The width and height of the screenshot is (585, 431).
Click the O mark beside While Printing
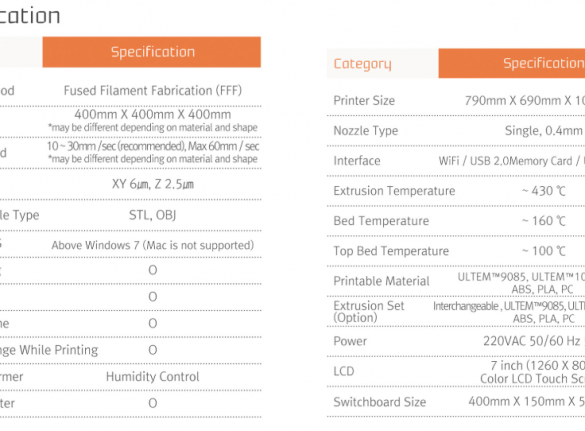(x=153, y=350)
